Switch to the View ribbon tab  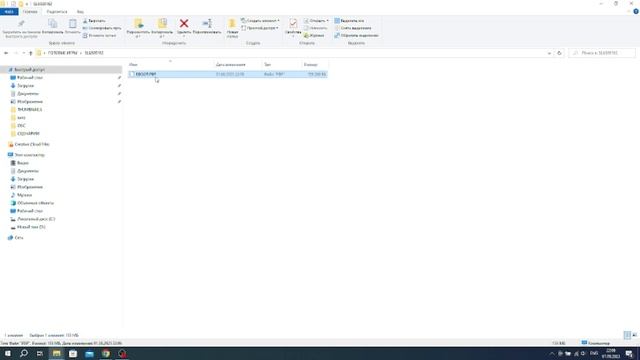tap(80, 12)
